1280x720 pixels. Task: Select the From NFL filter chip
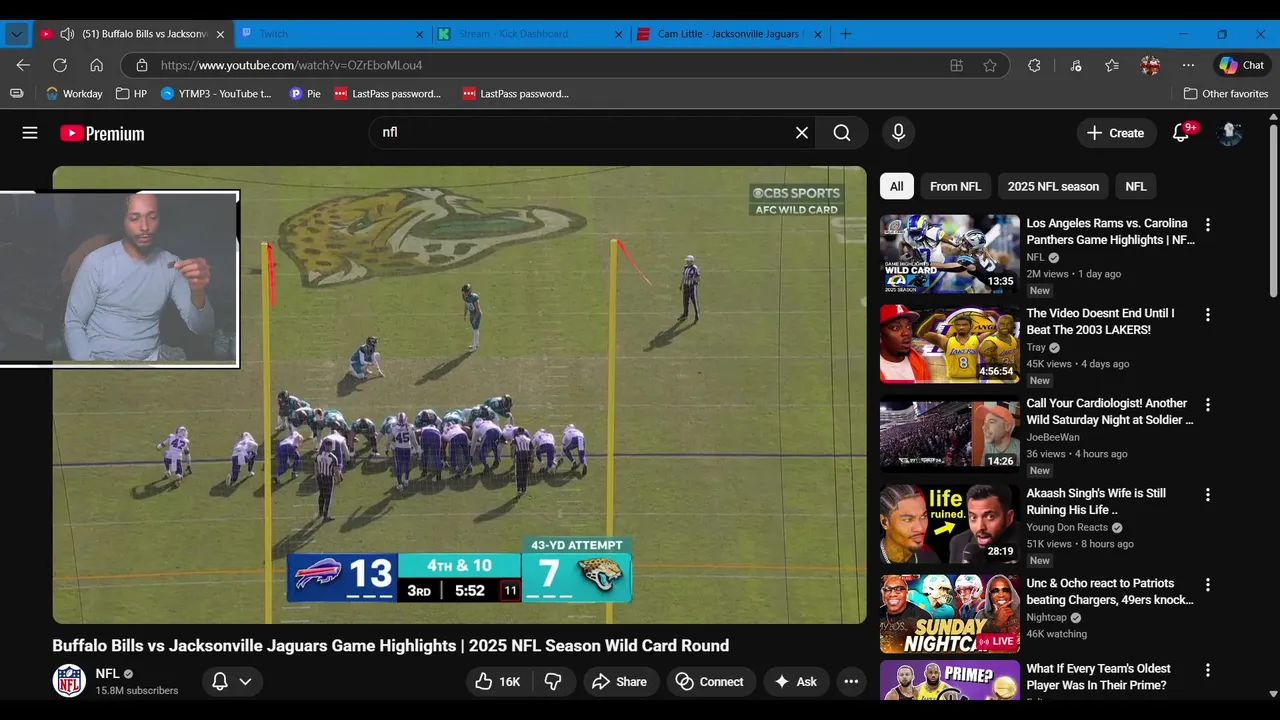click(955, 186)
